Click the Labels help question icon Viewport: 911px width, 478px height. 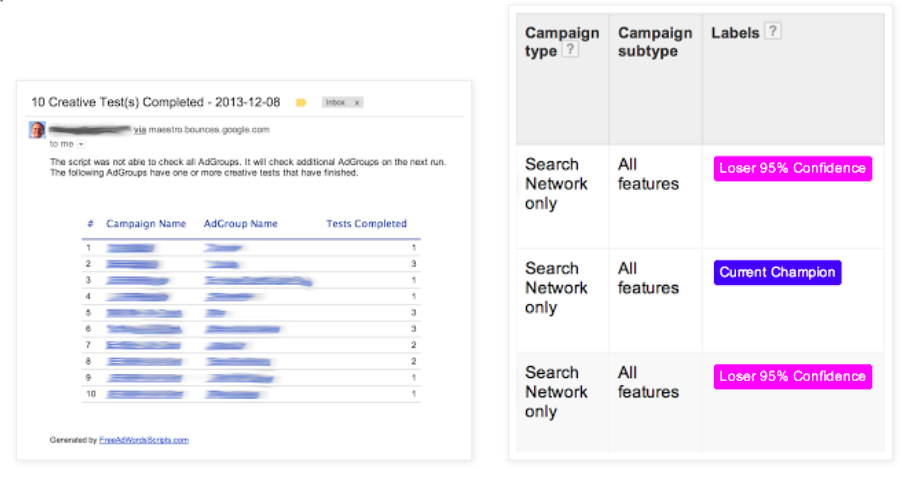772,31
